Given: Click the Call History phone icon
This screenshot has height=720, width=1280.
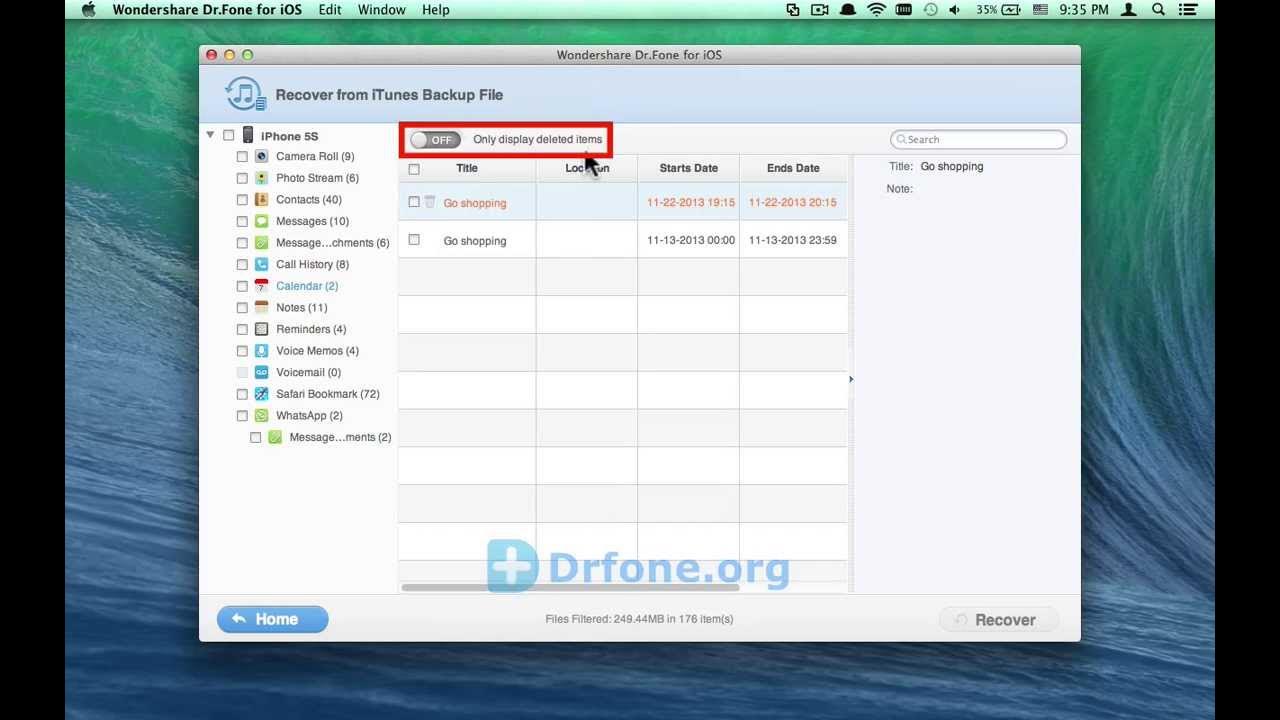Looking at the screenshot, I should pos(261,264).
